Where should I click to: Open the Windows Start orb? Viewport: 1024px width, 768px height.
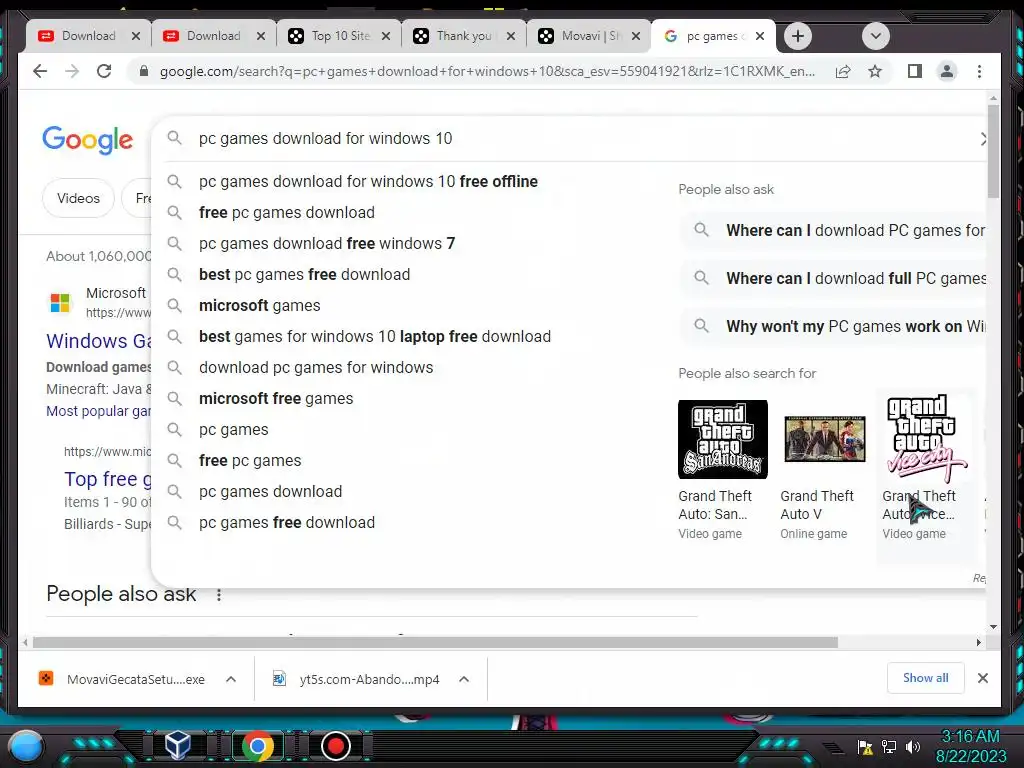click(26, 746)
